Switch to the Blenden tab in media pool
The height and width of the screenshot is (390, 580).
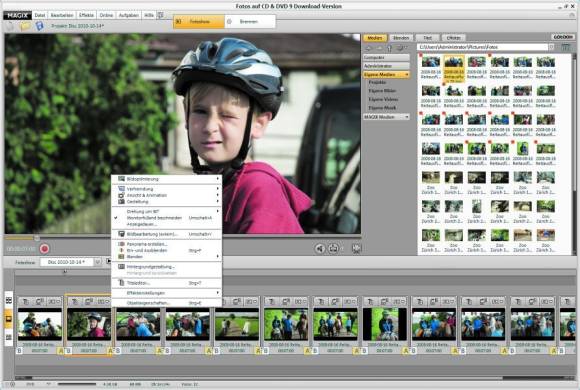[401, 38]
